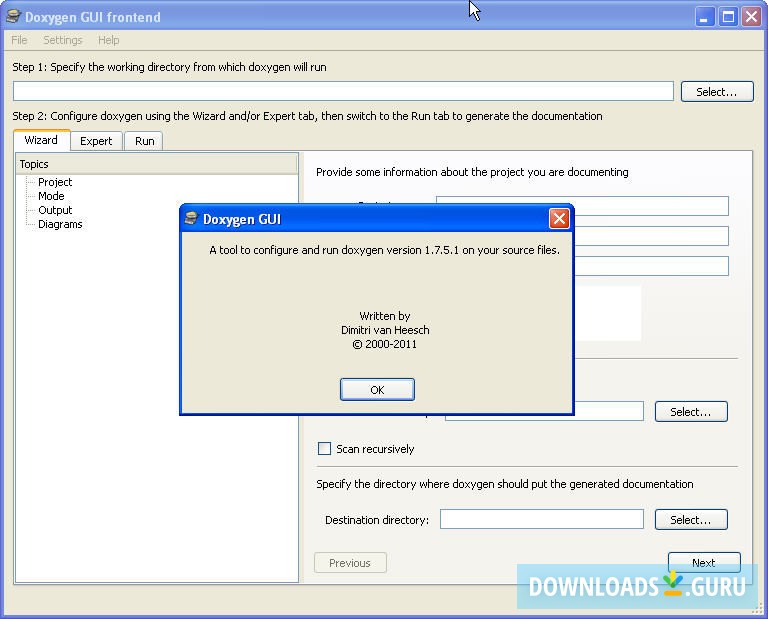768x619 pixels.
Task: Close the Doxygen GUI about dialog
Action: (559, 218)
